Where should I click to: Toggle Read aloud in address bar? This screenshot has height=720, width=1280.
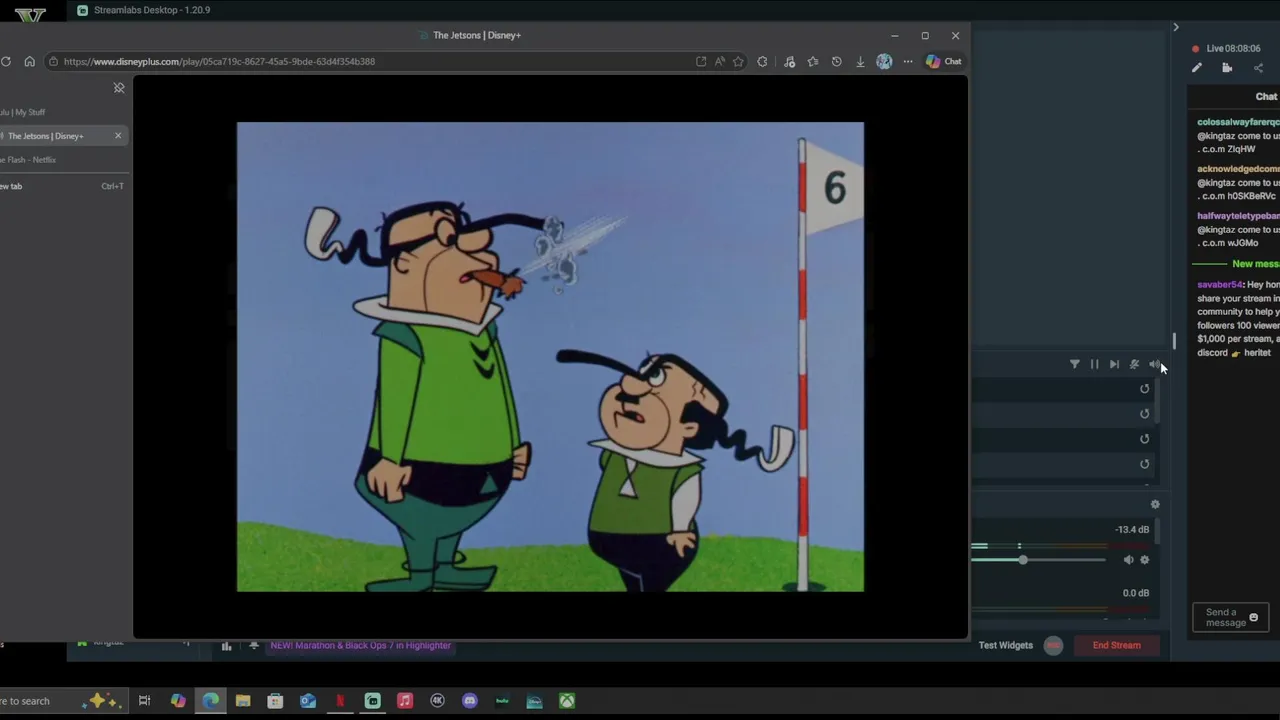click(720, 62)
